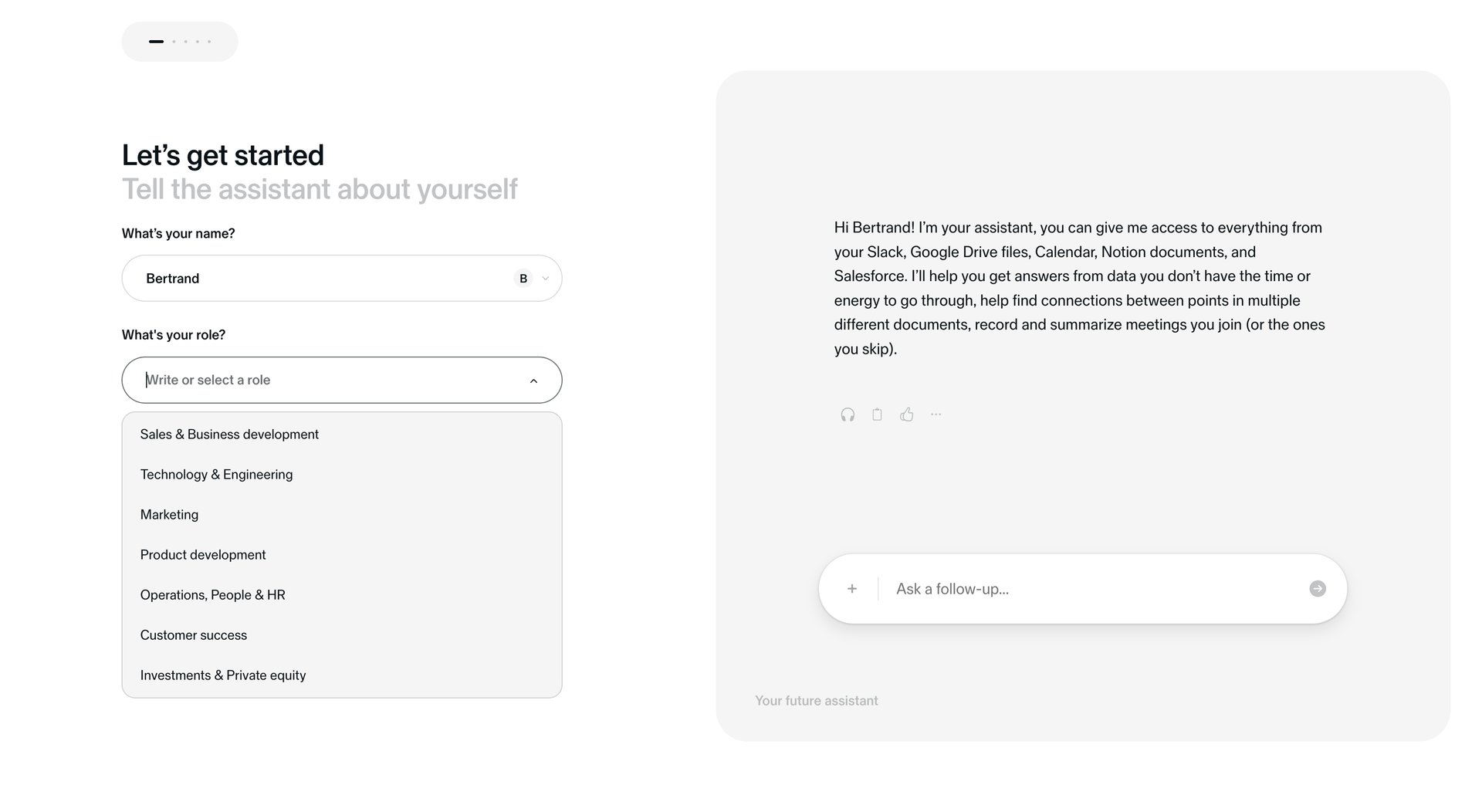
Task: Click the 'B' avatar badge in the name field
Action: (523, 278)
